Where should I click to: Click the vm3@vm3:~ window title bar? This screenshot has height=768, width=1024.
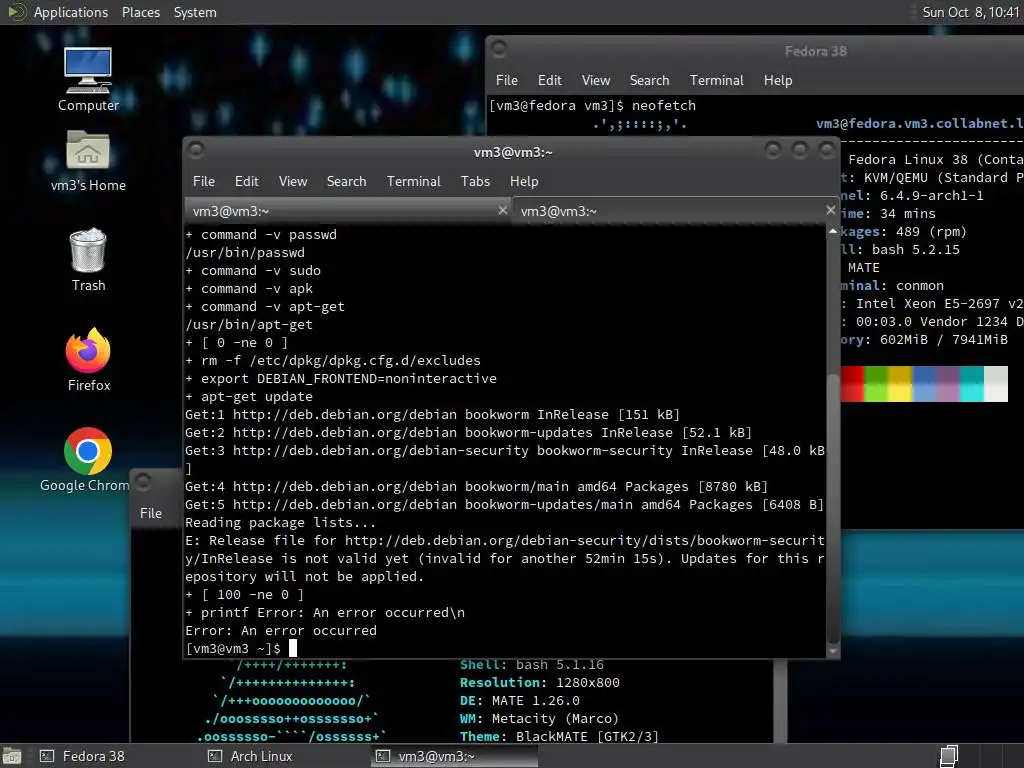click(x=513, y=152)
